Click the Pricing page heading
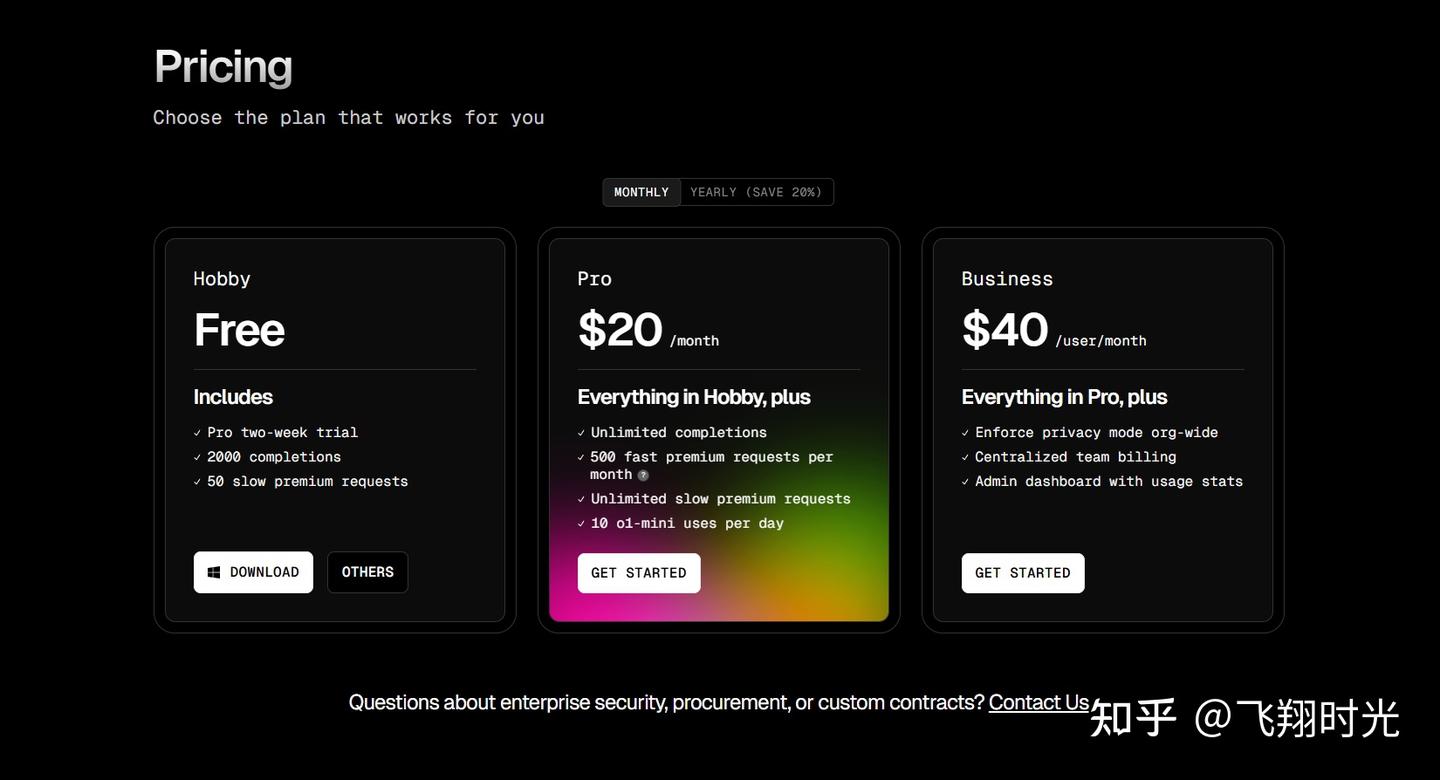The height and width of the screenshot is (780, 1440). (223, 67)
